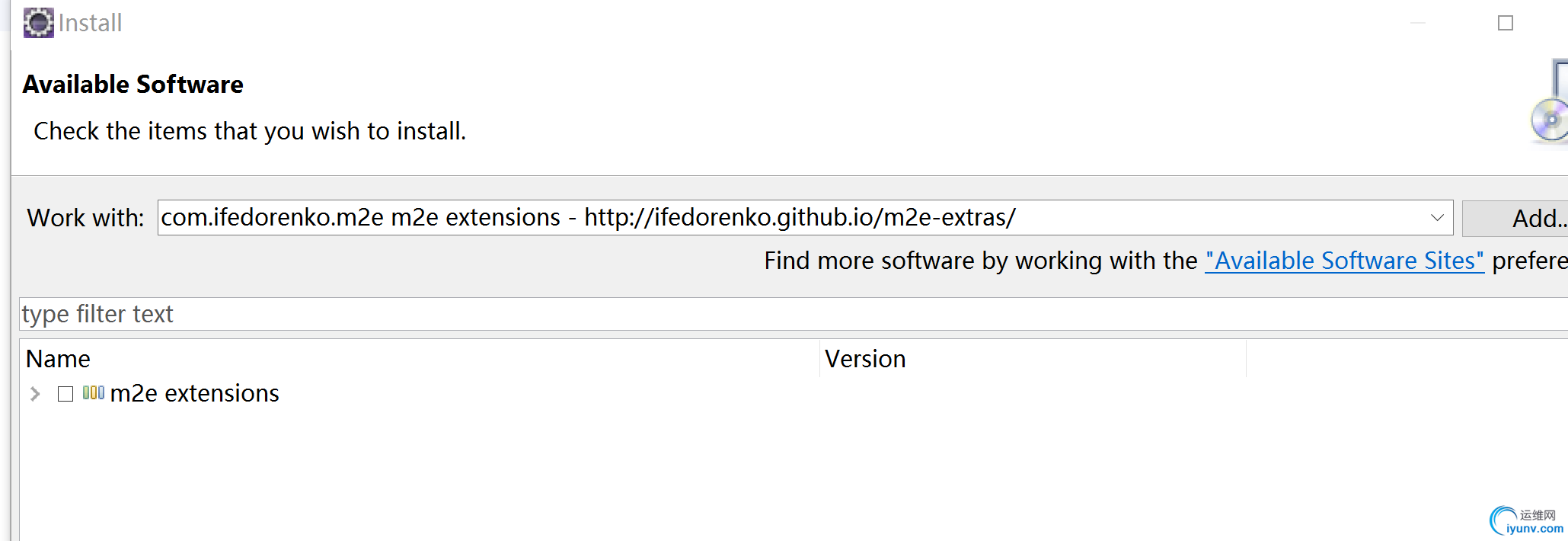Image resolution: width=1568 pixels, height=541 pixels.
Task: Select the m2e extensions row label
Action: (x=195, y=393)
